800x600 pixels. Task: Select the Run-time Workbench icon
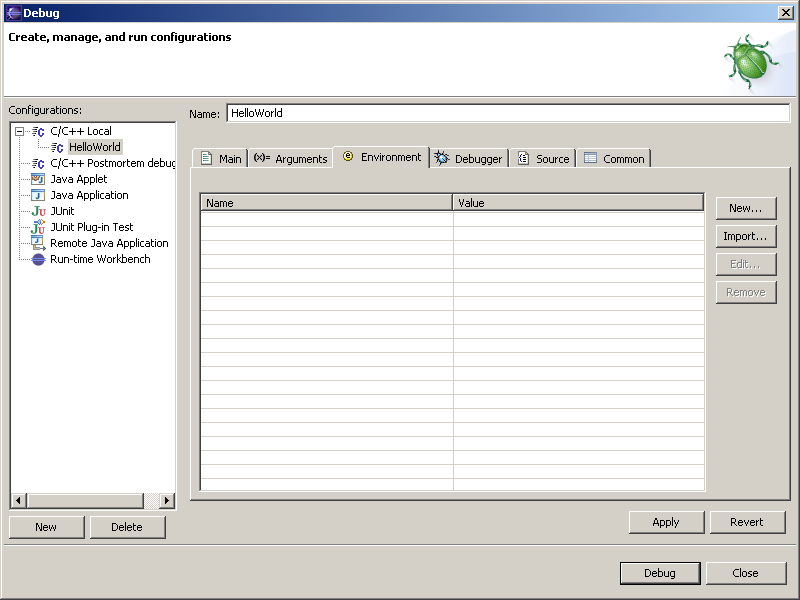coord(38,259)
